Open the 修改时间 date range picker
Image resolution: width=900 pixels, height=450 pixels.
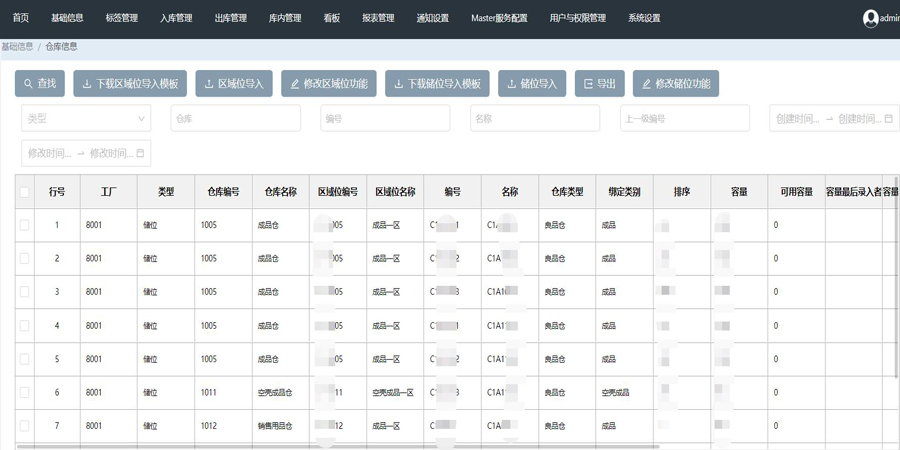tap(86, 153)
